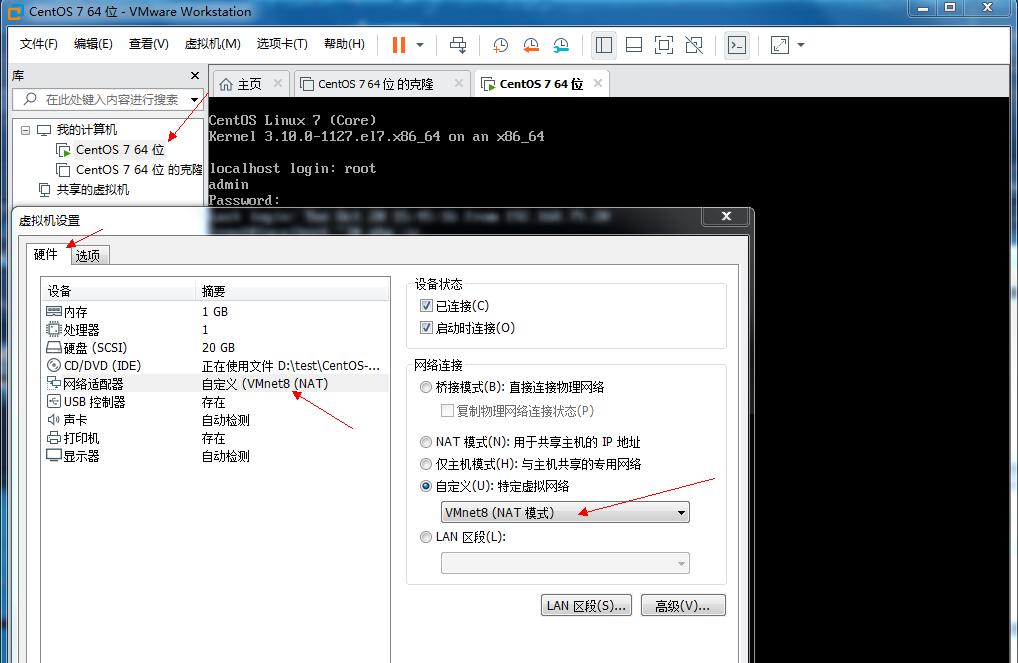Click the stretch guest display icon
Viewport: 1018px width, 663px height.
780,45
